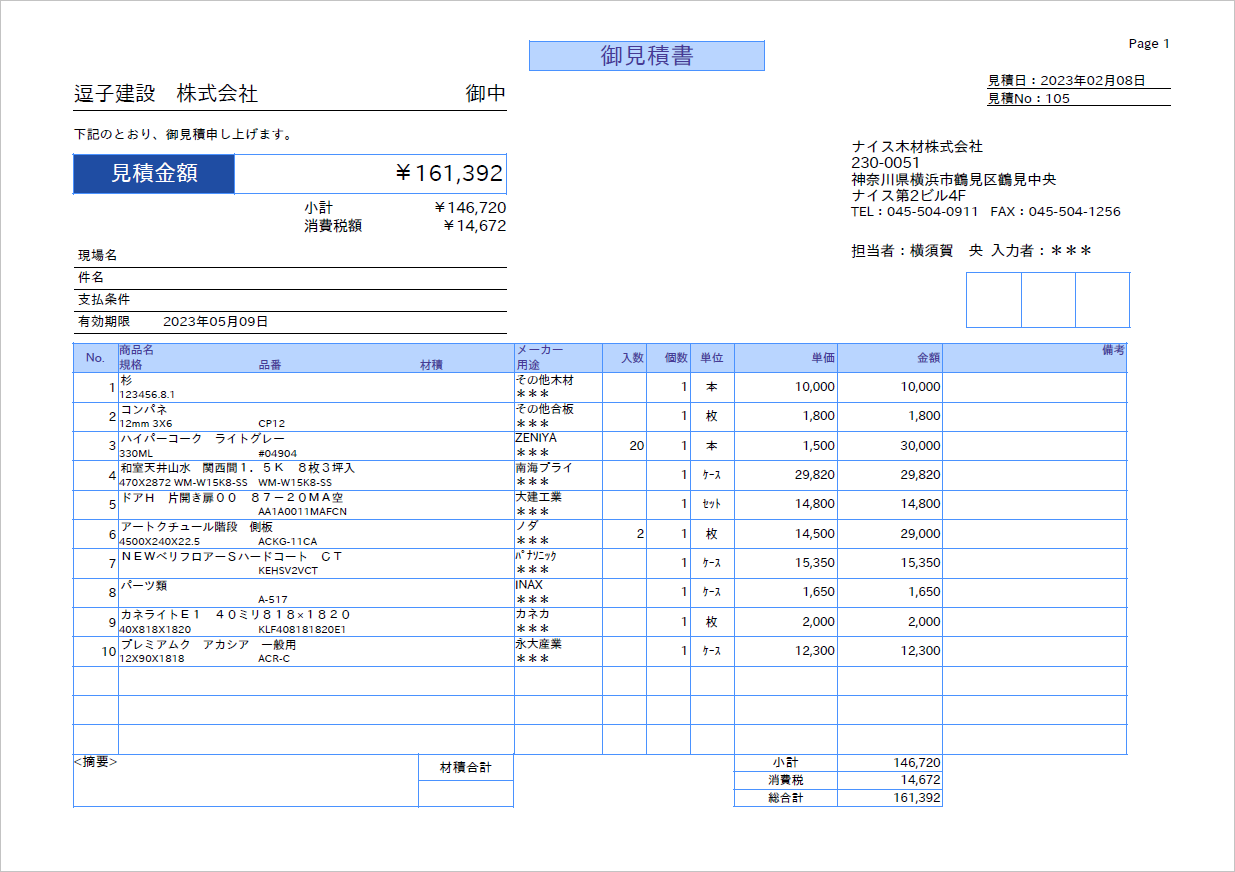Click the 材積合計 box

tap(466, 768)
